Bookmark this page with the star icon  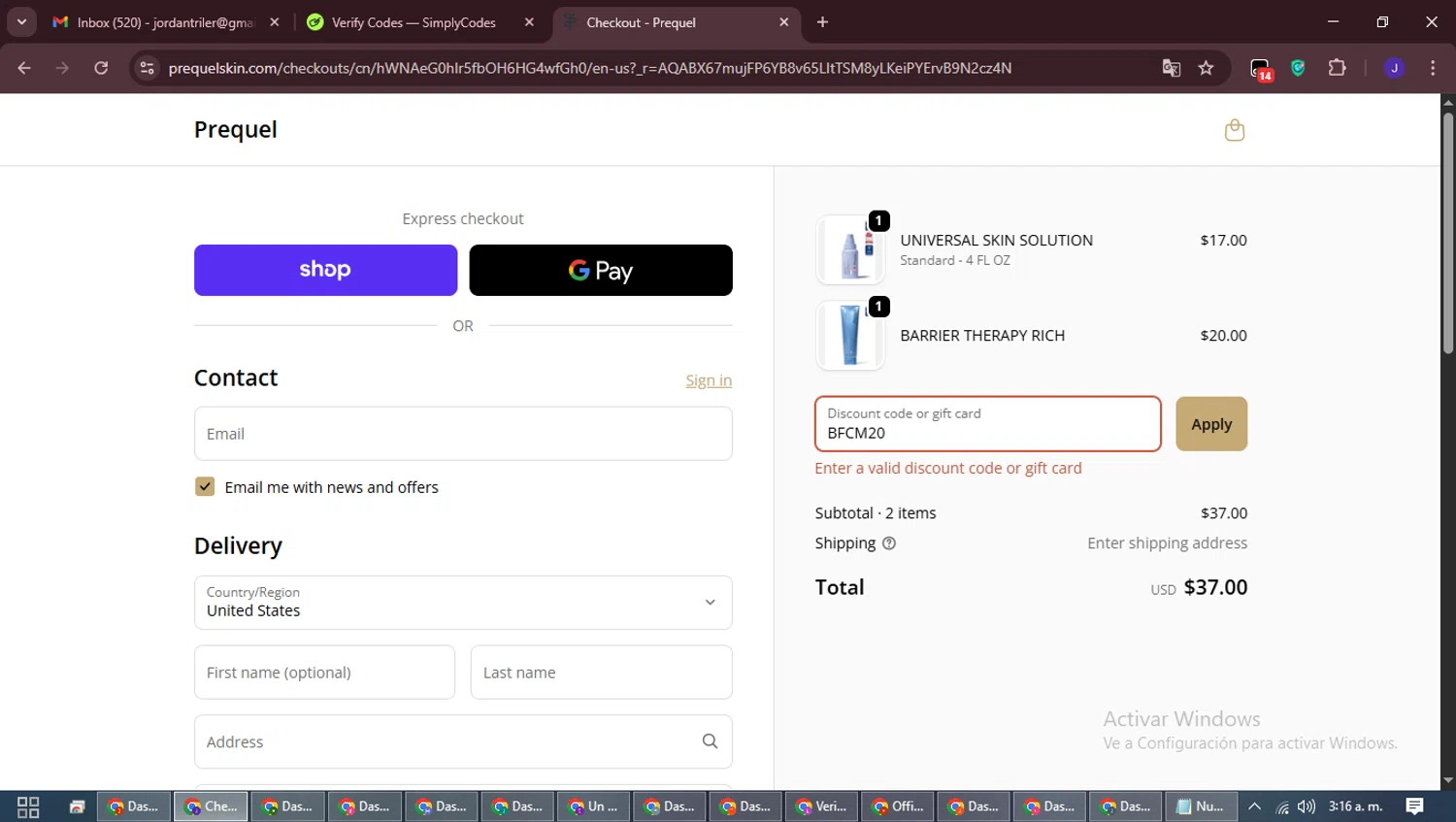[1206, 68]
